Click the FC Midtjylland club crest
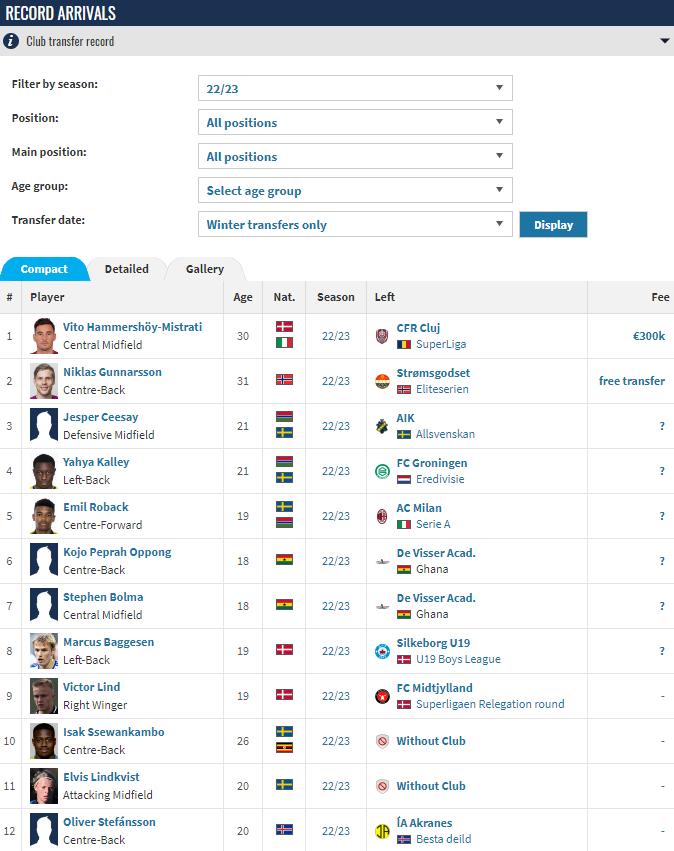Viewport: 674px width, 851px height. tap(382, 696)
